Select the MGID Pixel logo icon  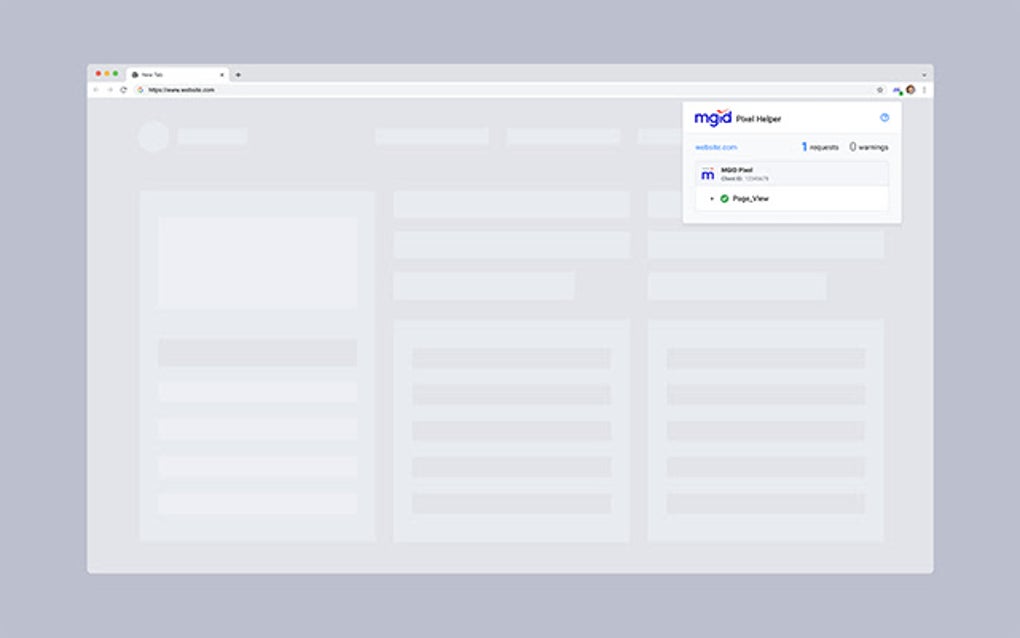pyautogui.click(x=707, y=173)
